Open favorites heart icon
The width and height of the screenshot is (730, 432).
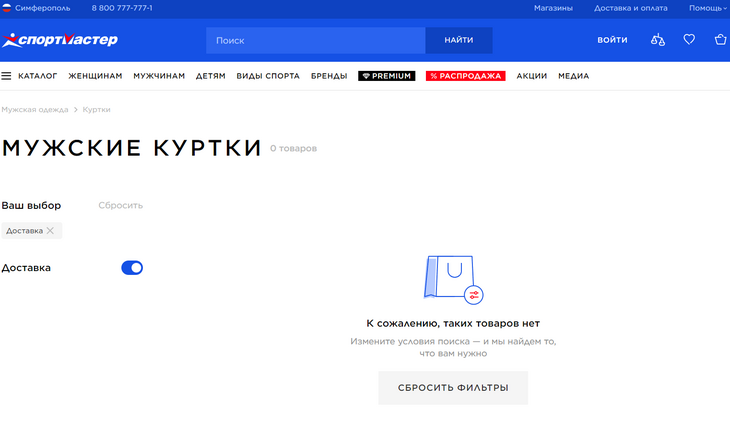click(x=689, y=40)
